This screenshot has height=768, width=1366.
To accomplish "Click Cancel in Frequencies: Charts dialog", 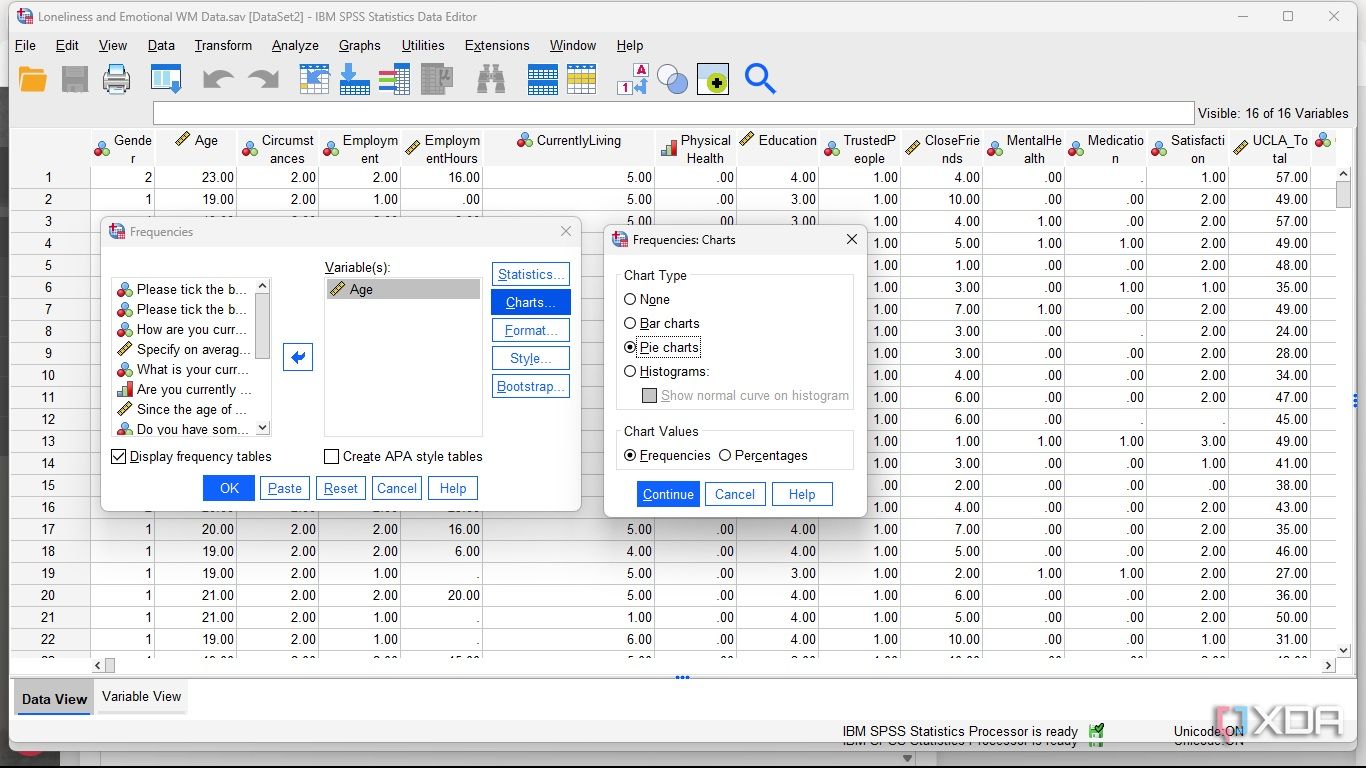I will (735, 494).
